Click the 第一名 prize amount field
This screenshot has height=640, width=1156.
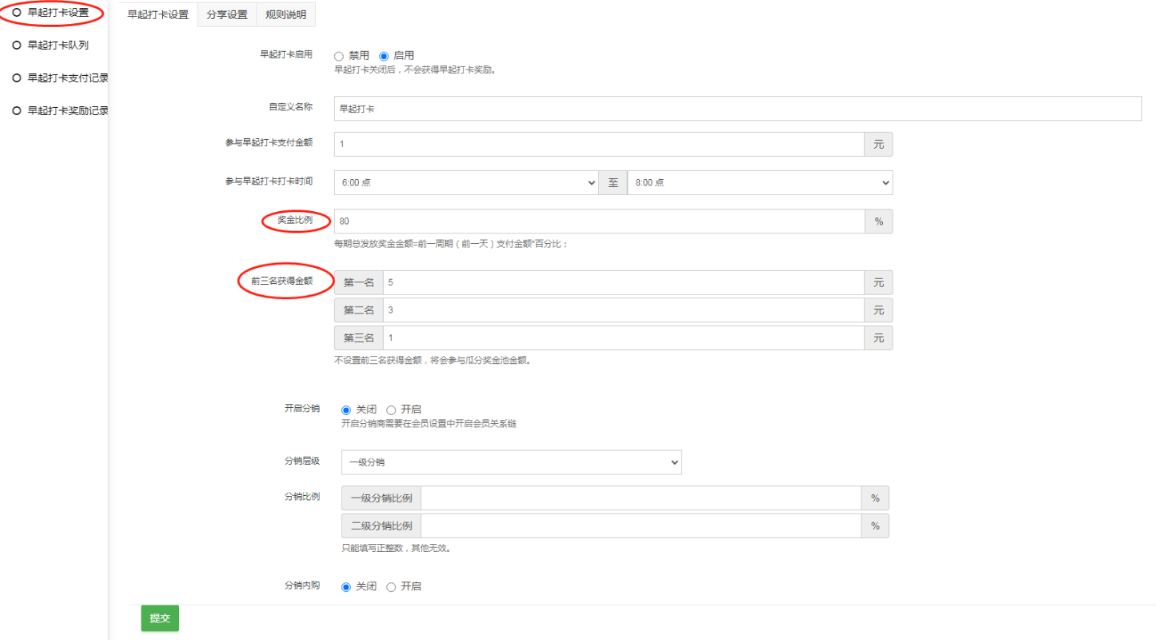tap(624, 282)
